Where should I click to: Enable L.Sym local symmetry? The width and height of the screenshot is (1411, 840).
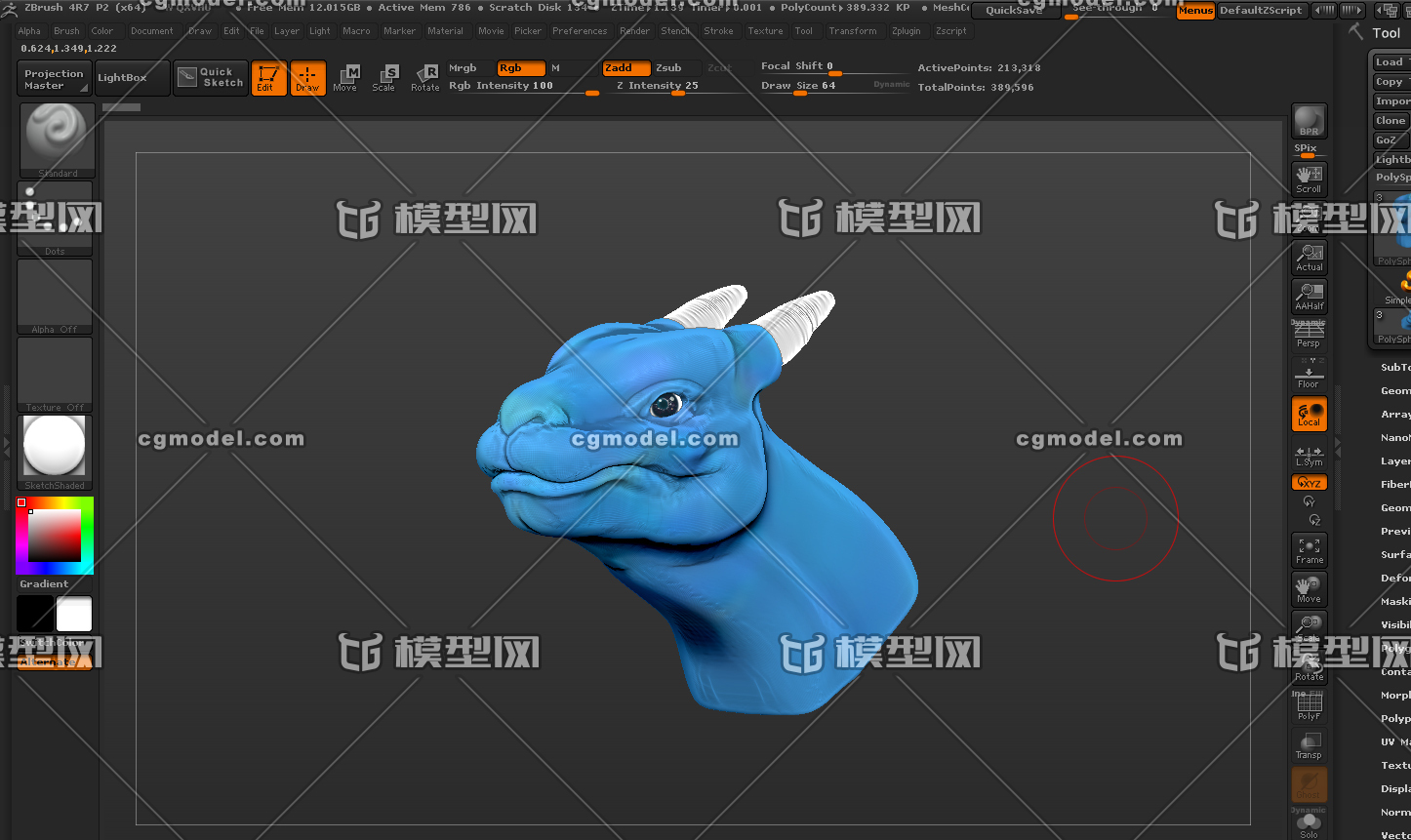(1309, 455)
